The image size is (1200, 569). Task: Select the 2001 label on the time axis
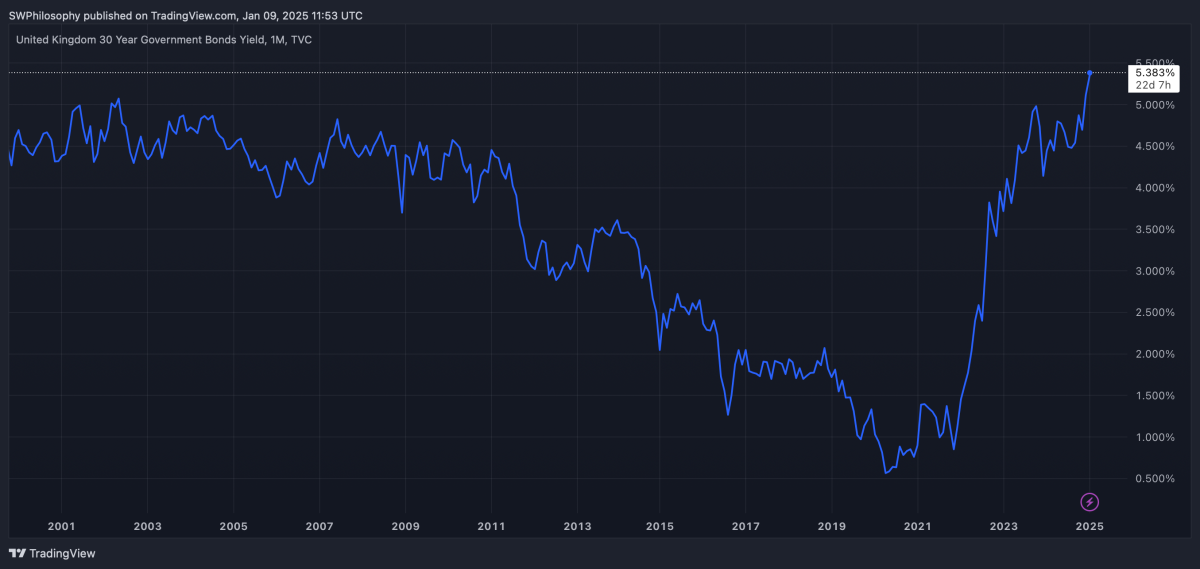point(61,526)
